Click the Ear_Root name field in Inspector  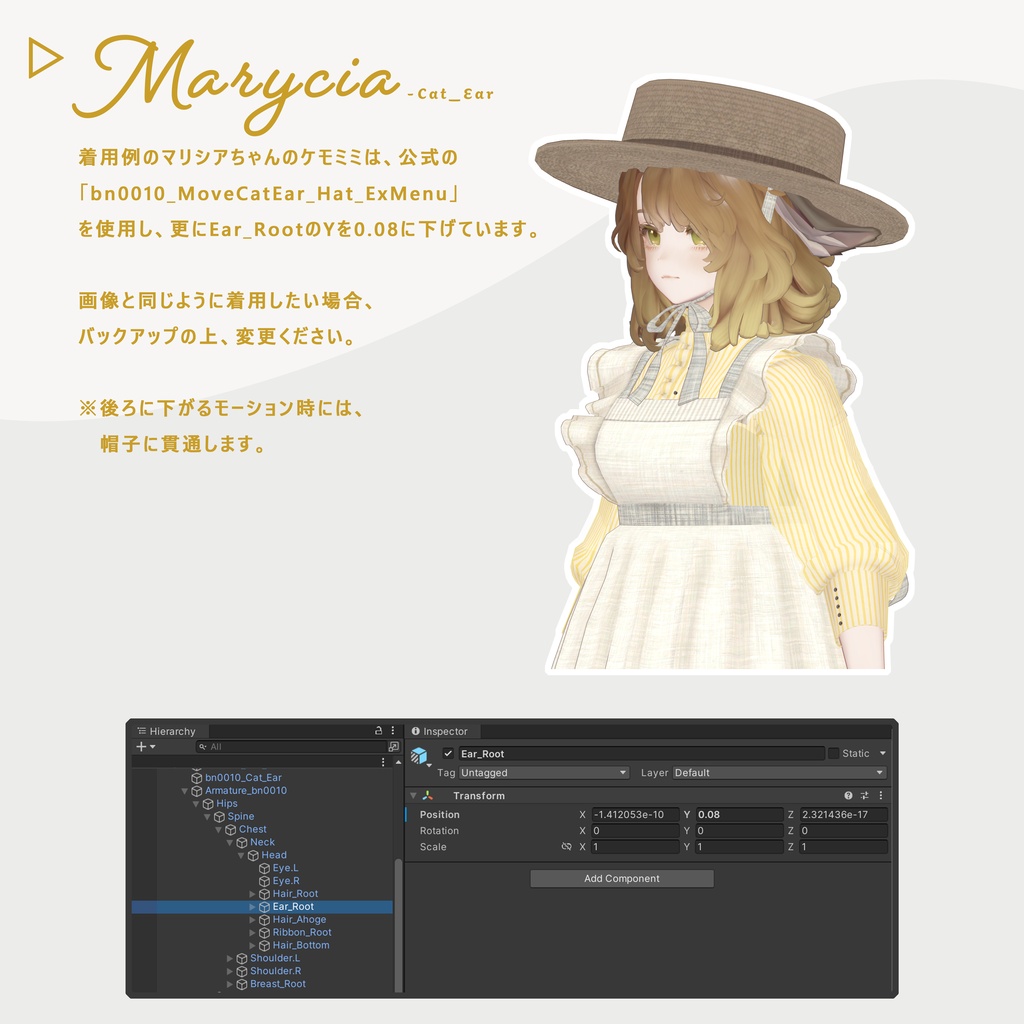click(641, 754)
